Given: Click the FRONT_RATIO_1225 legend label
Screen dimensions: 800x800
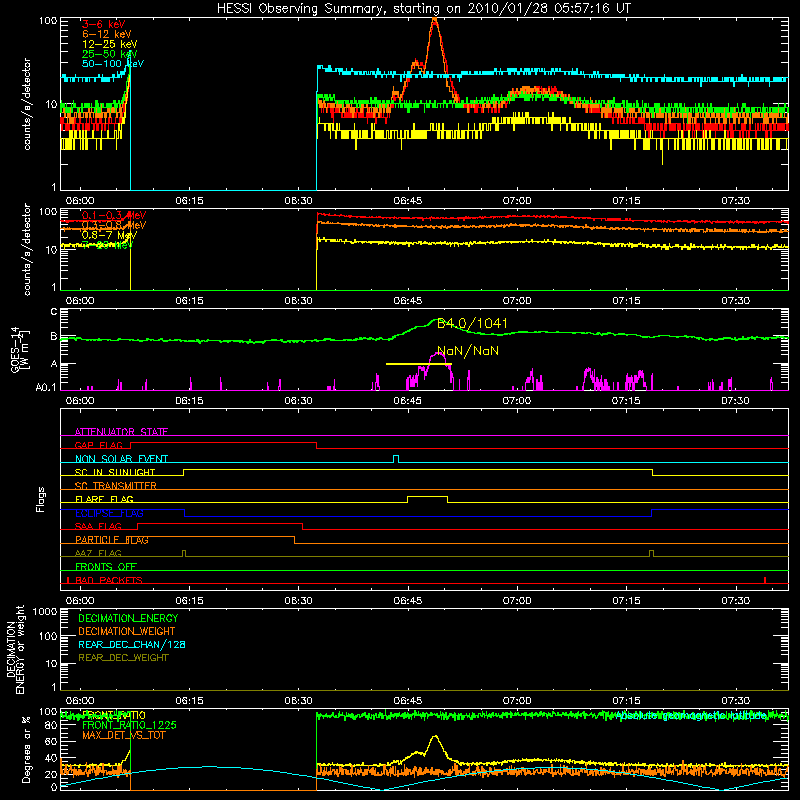Looking at the screenshot, I should click(129, 725).
